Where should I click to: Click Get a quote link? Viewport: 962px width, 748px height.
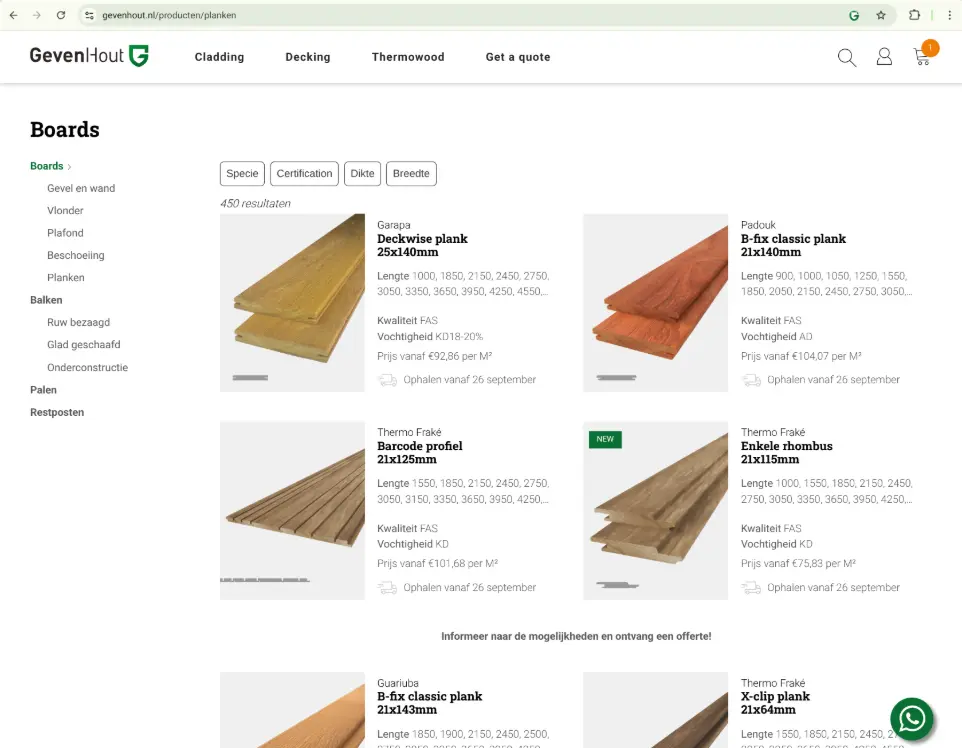518,57
